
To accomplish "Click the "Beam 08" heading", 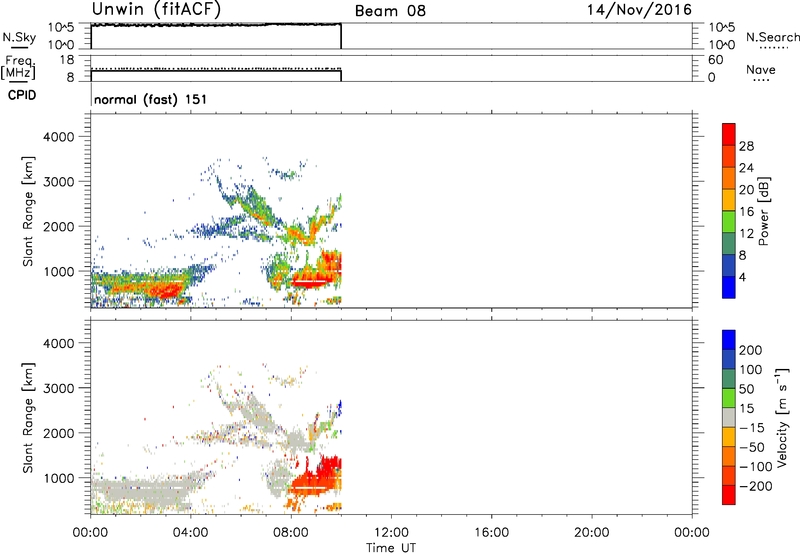I will point(390,11).
